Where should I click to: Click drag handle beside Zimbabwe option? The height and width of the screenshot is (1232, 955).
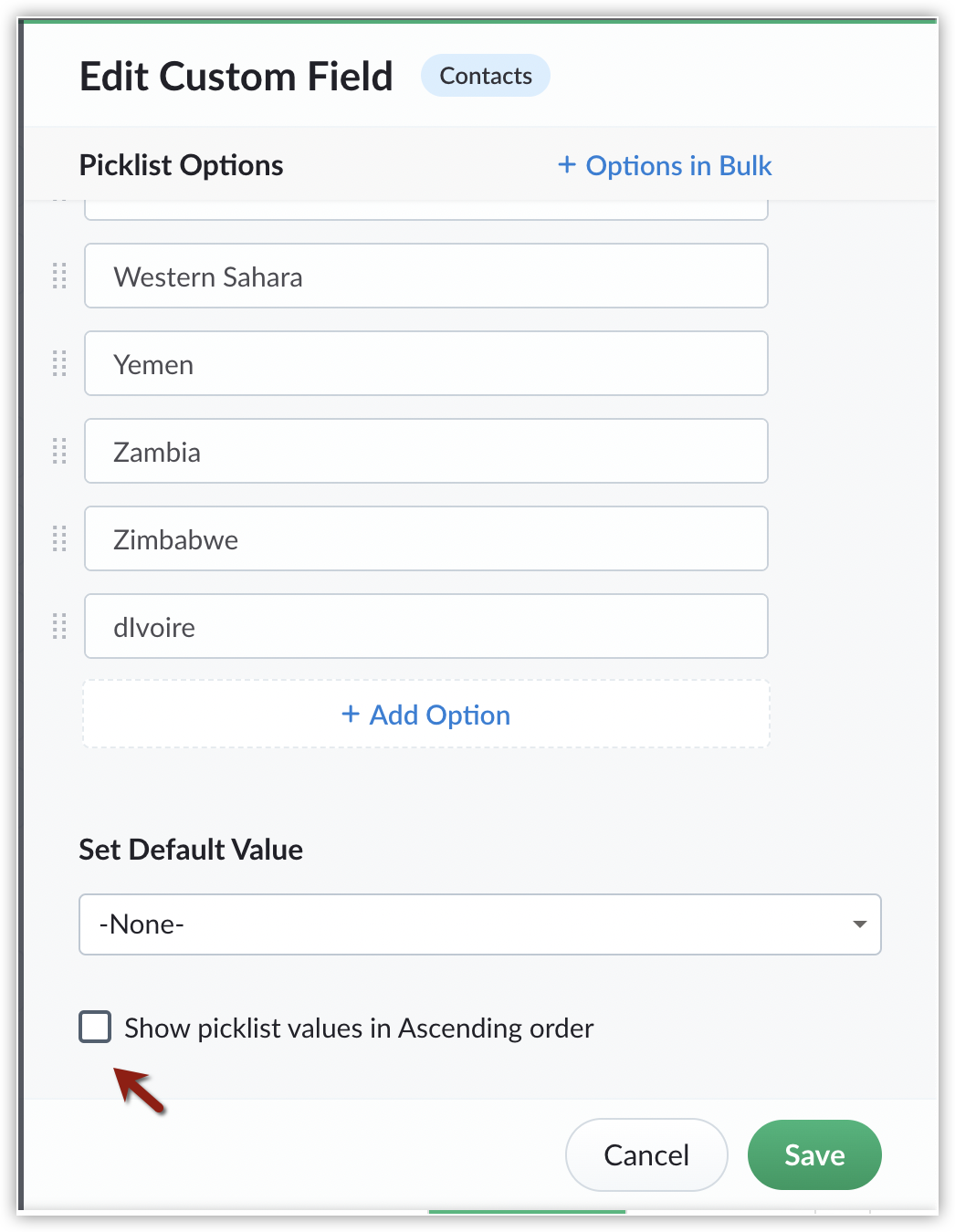[59, 538]
